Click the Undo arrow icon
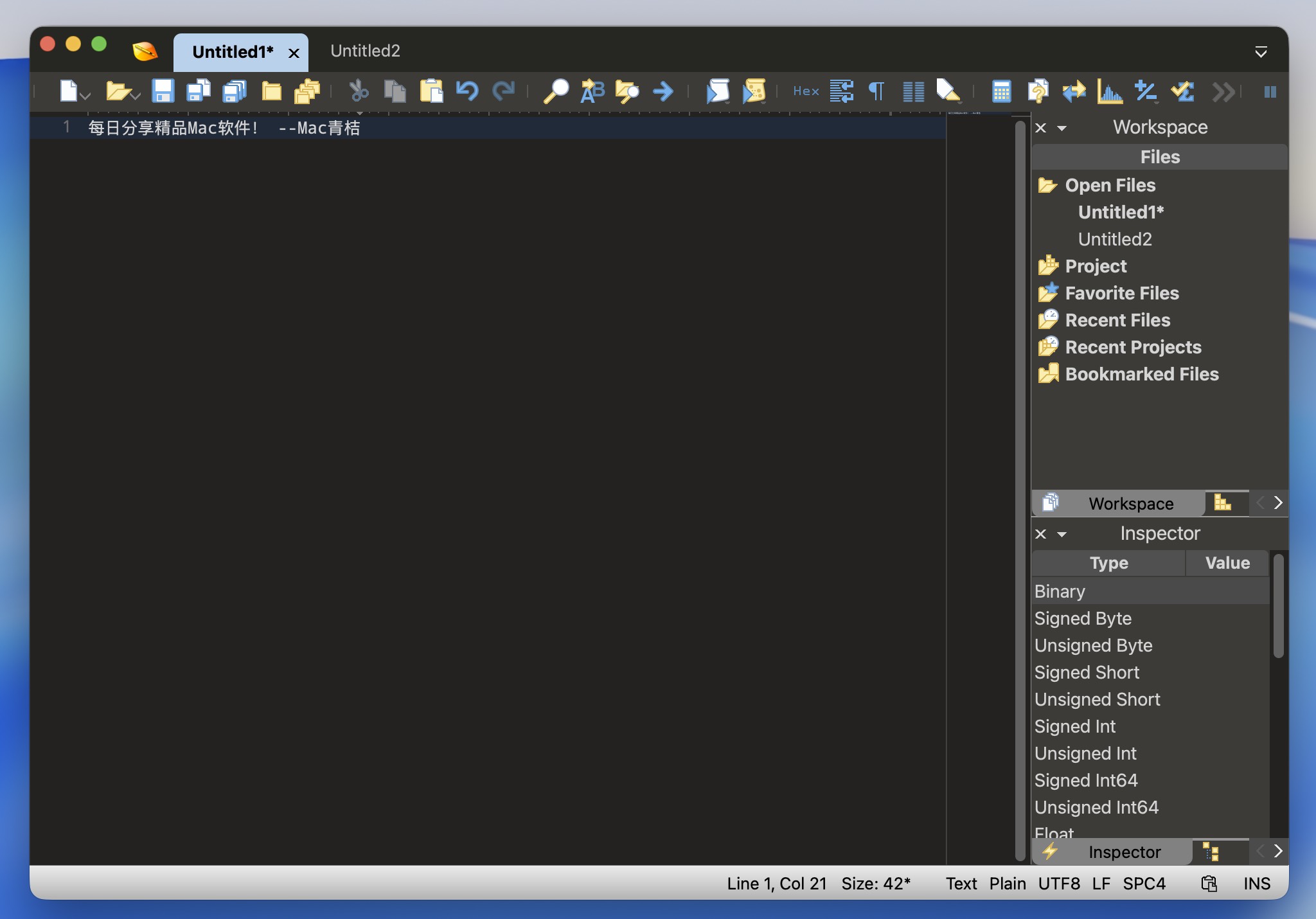 tap(467, 91)
